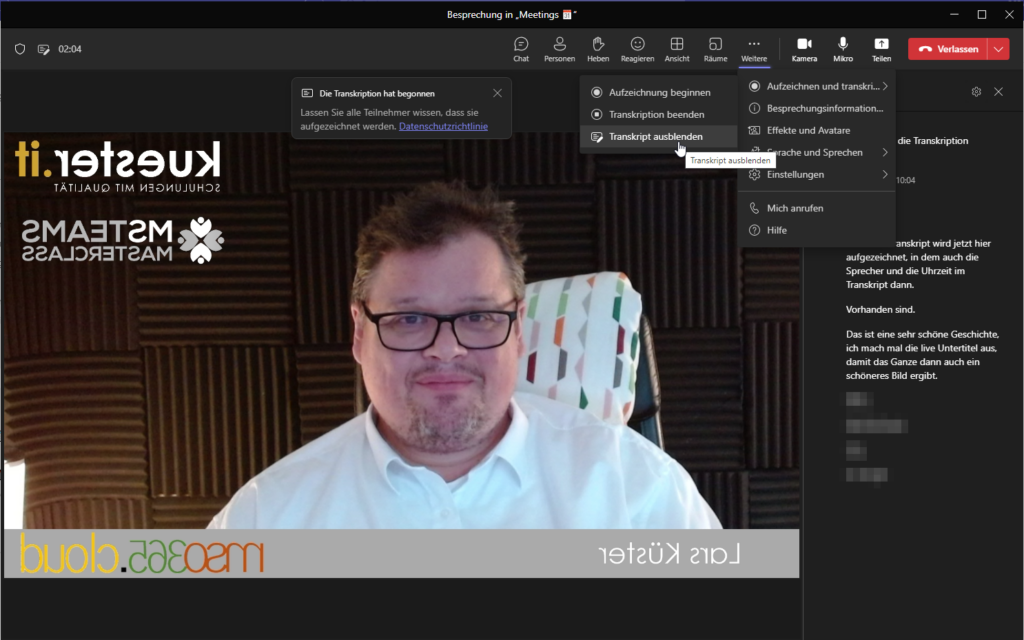
Task: Change layout via Ansicht icon
Action: [677, 49]
